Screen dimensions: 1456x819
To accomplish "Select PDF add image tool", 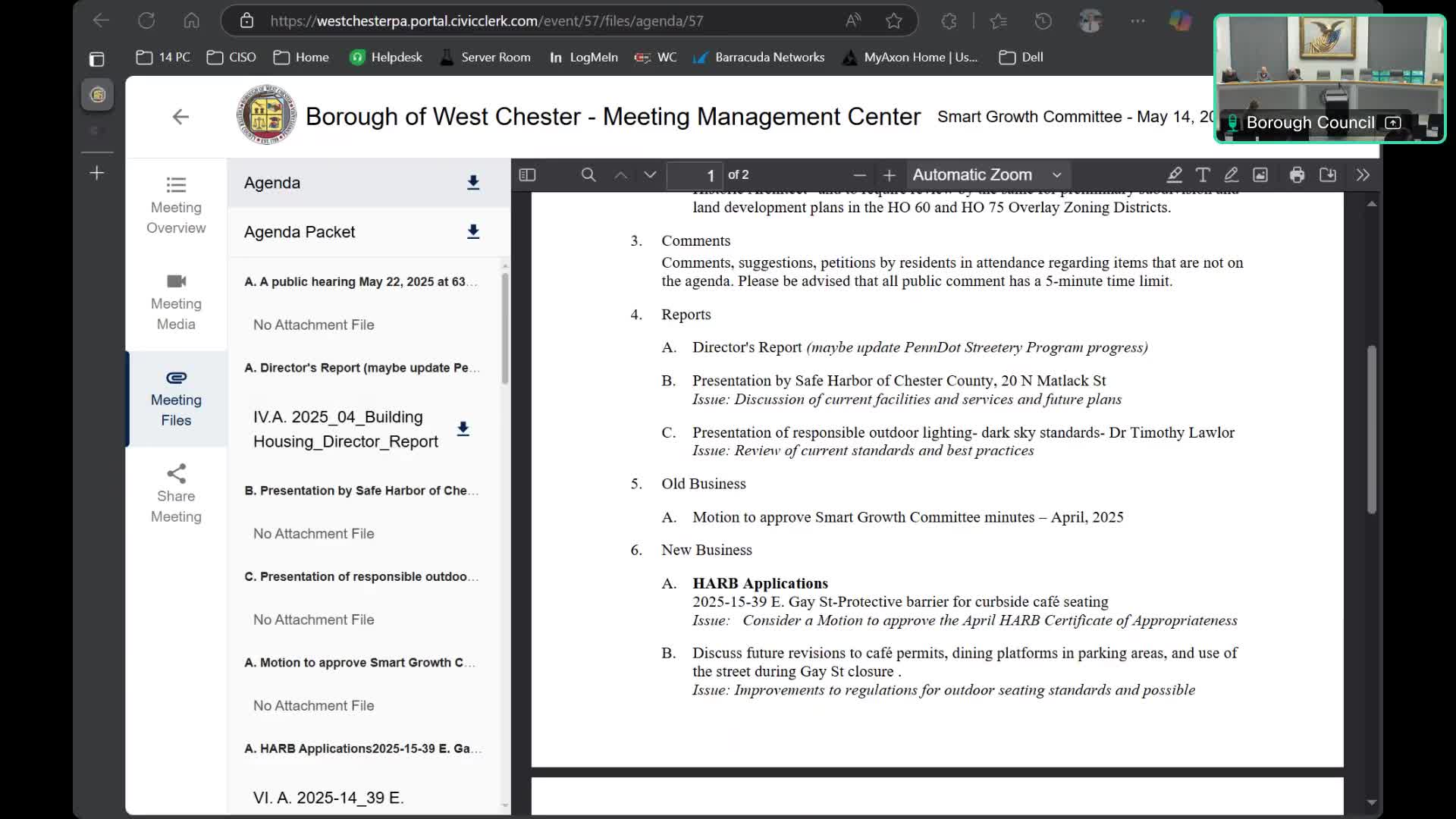I will coord(1260,175).
